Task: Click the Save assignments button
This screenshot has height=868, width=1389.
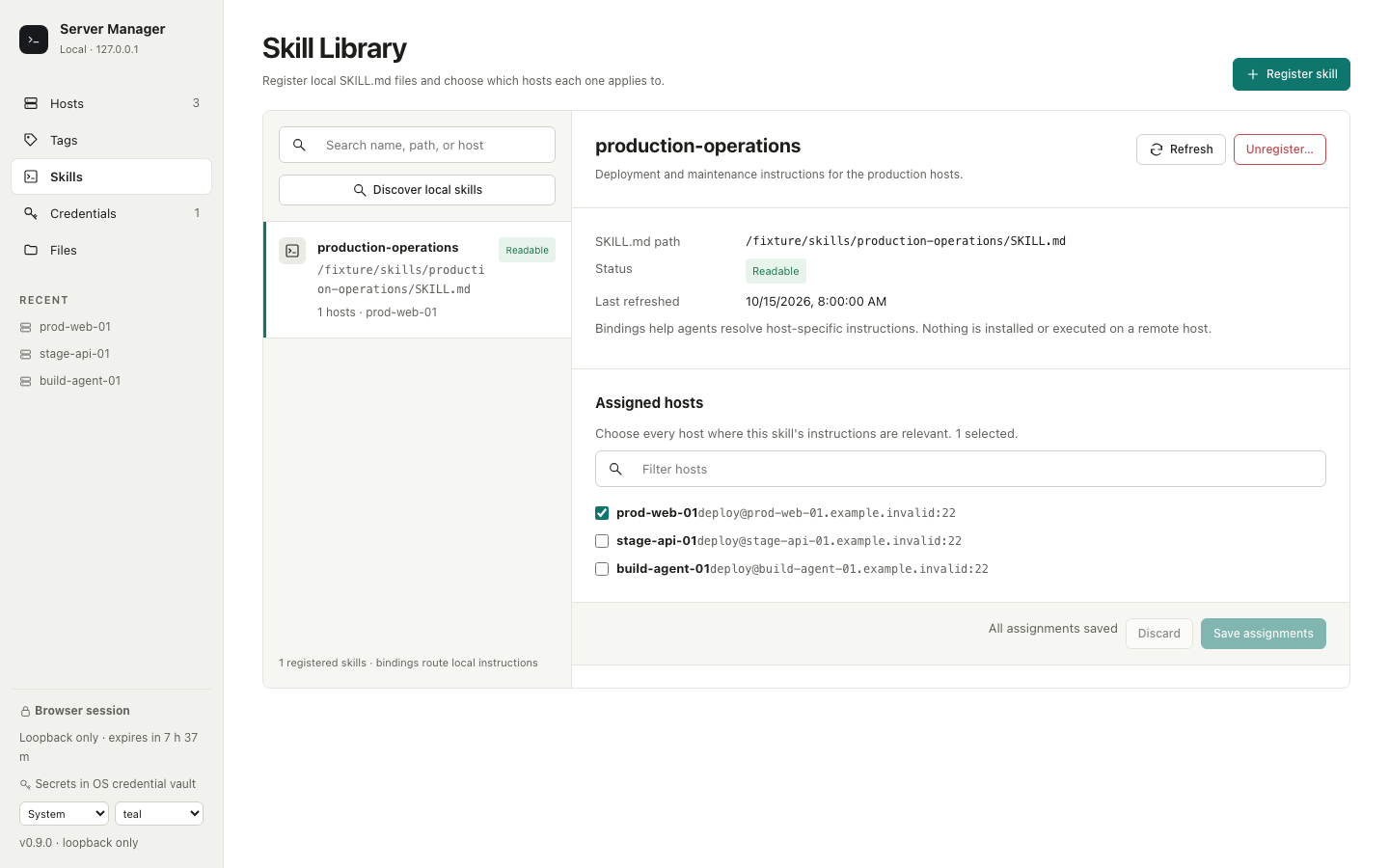Action: click(x=1264, y=634)
